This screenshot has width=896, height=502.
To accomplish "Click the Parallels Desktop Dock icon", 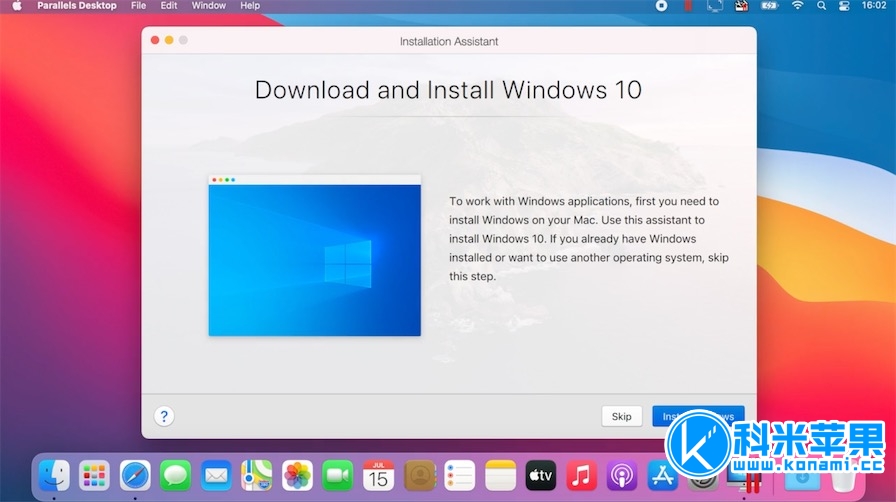I will pos(743,477).
